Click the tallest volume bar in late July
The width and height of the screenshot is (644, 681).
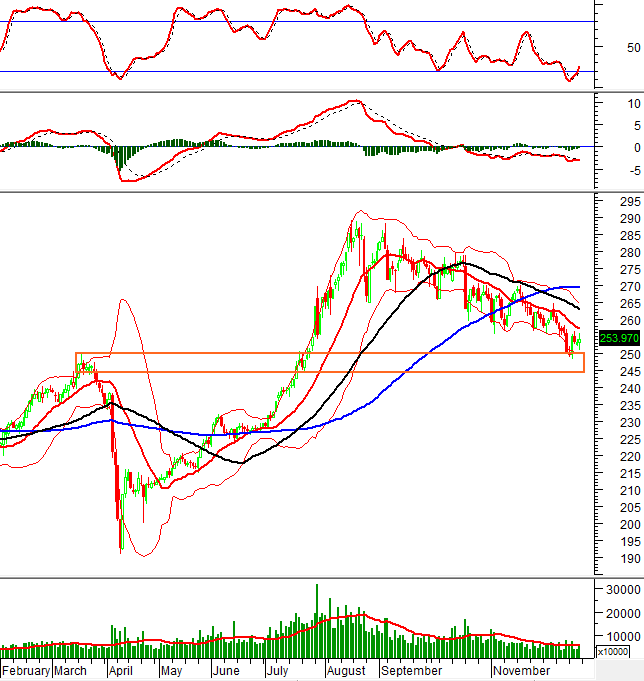[x=317, y=620]
